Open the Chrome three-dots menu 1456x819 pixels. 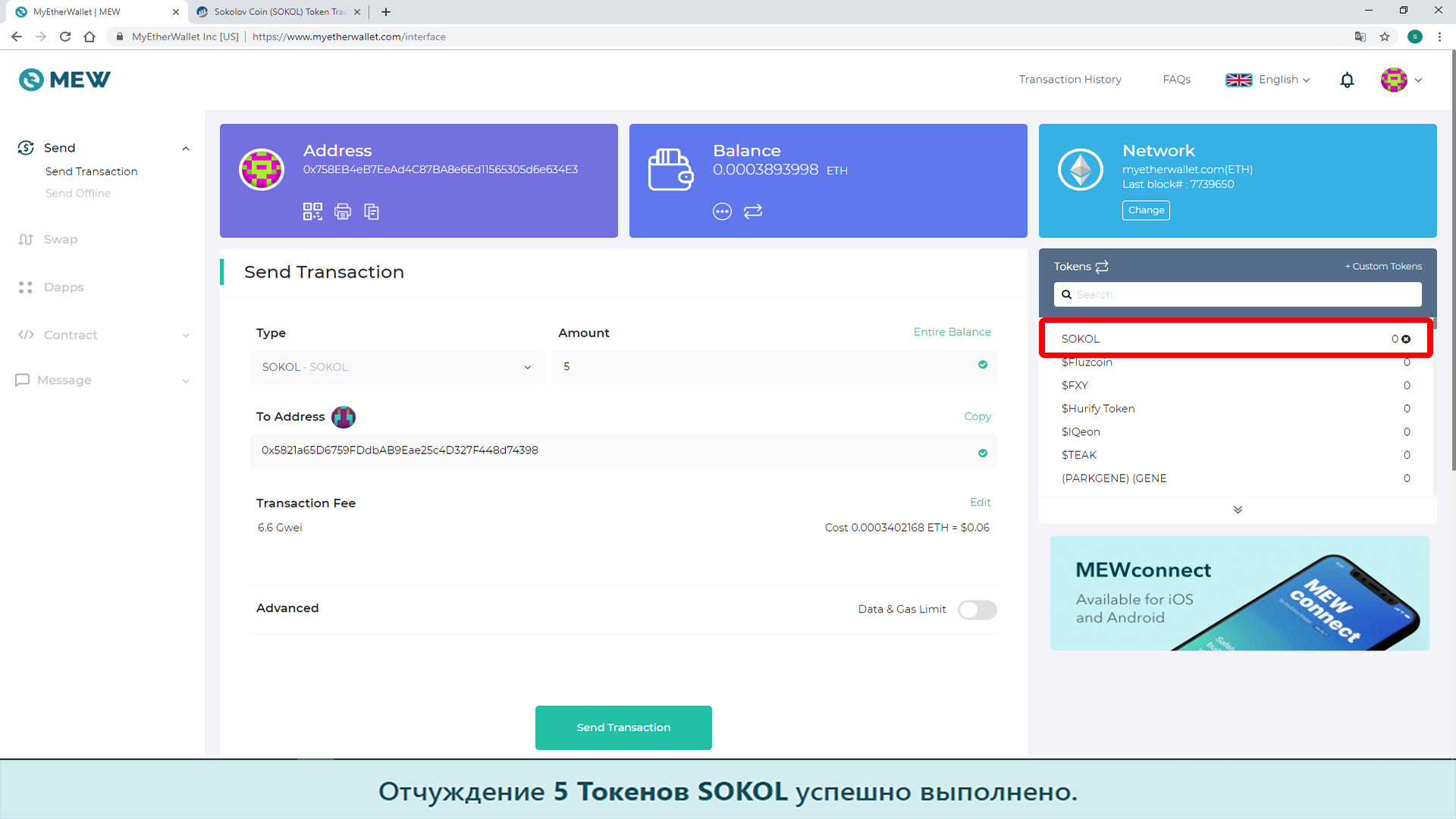(x=1439, y=36)
